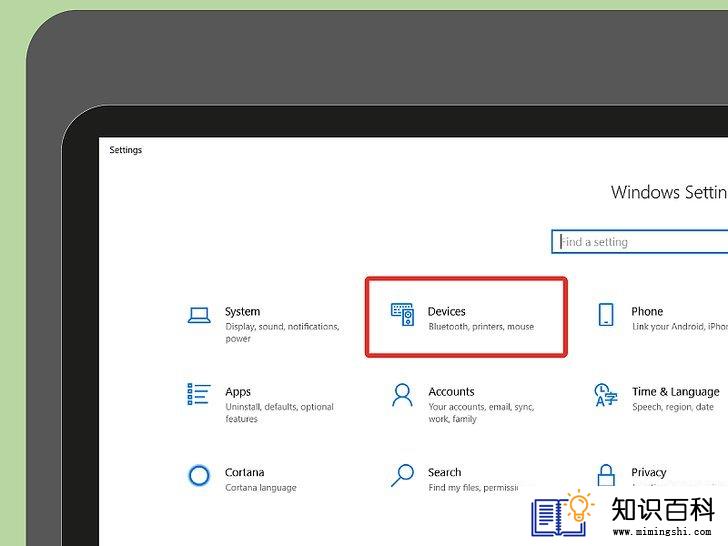This screenshot has height=546, width=728.
Task: Select the Cortana category title
Action: (245, 472)
